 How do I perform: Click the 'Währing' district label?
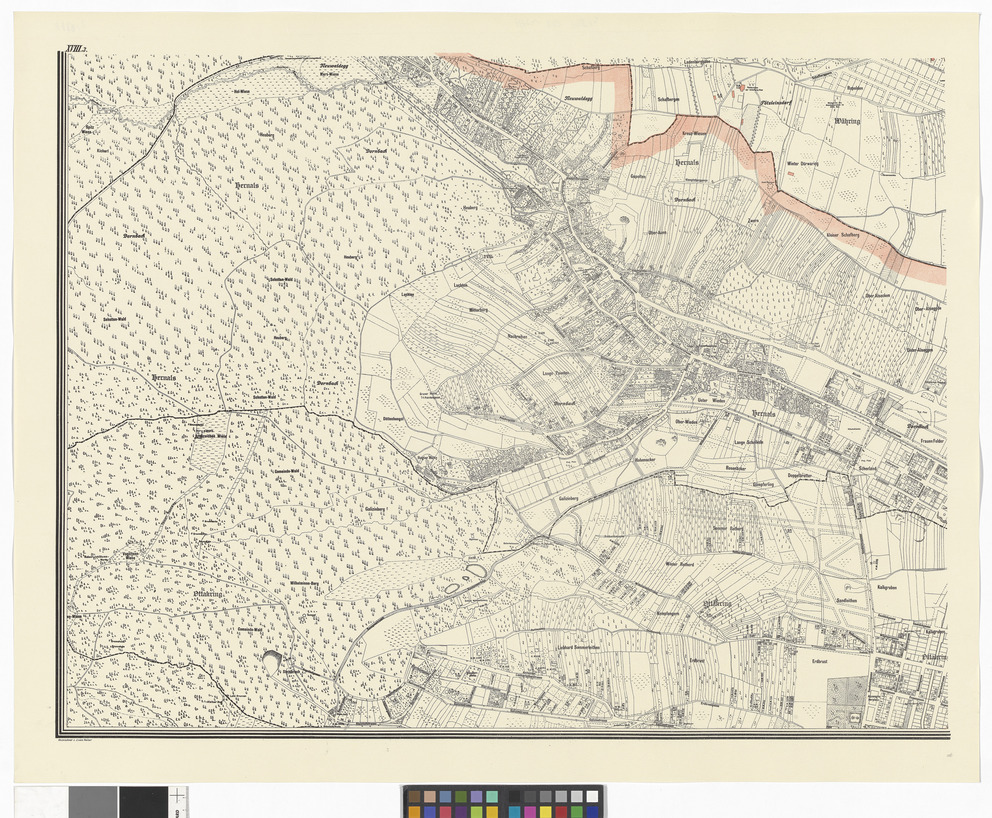pyautogui.click(x=846, y=120)
